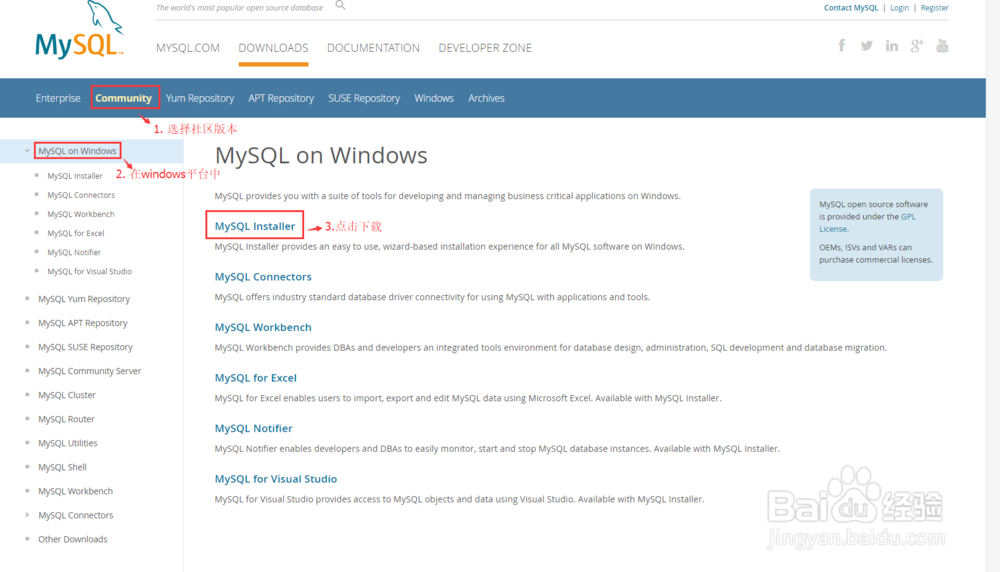Open MySQL Yum Repository in the sidebar

[x=84, y=299]
